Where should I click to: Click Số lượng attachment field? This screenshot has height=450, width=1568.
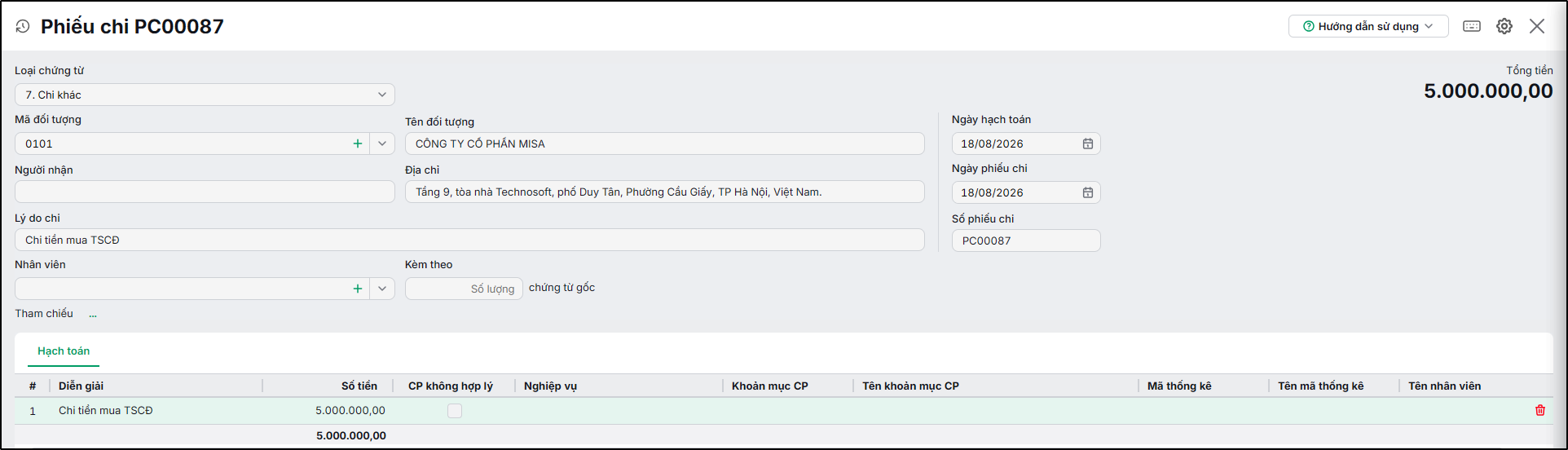pyautogui.click(x=464, y=289)
